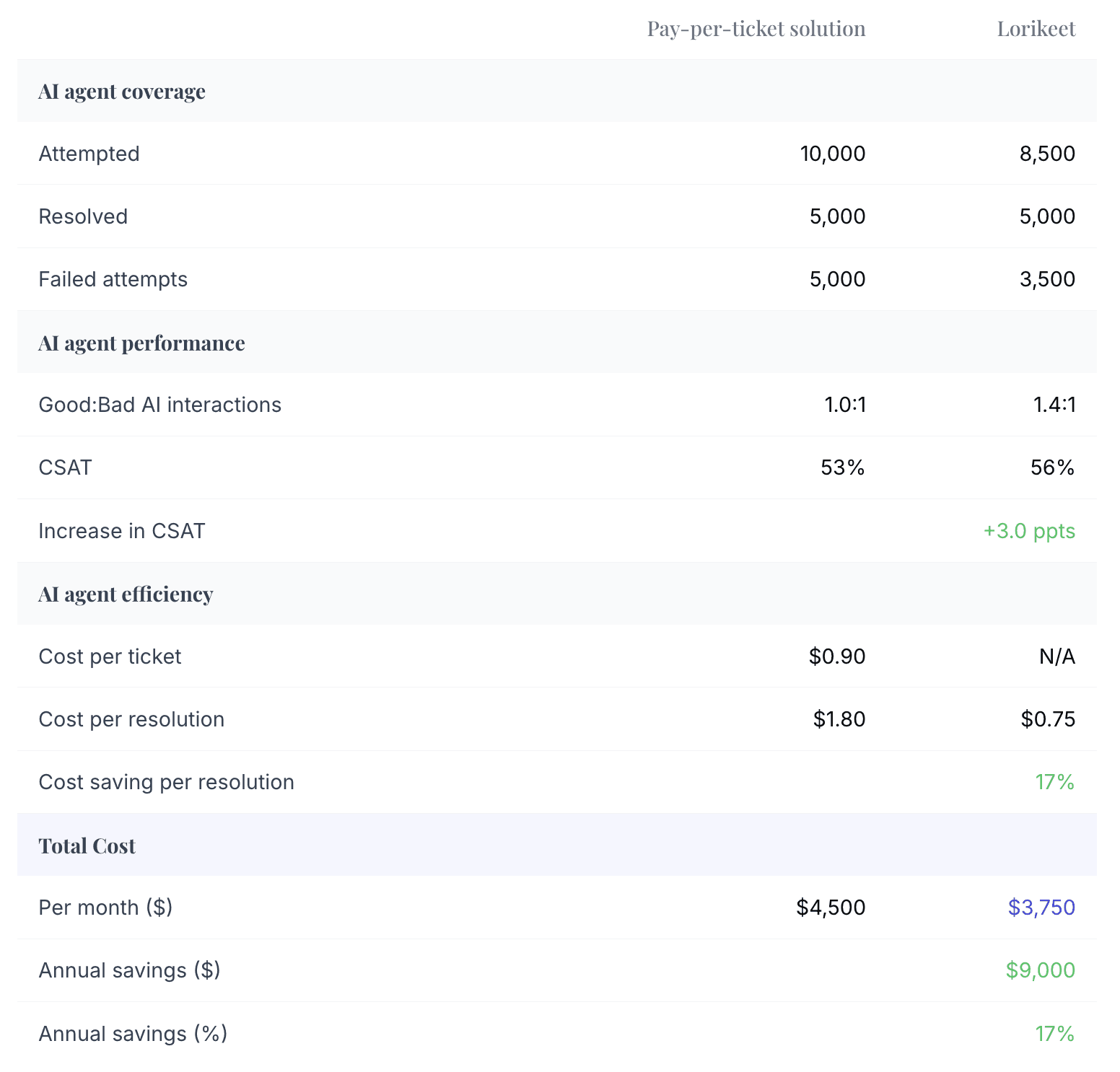
Task: Click the 1.4:1 ratio value
Action: pos(1054,405)
